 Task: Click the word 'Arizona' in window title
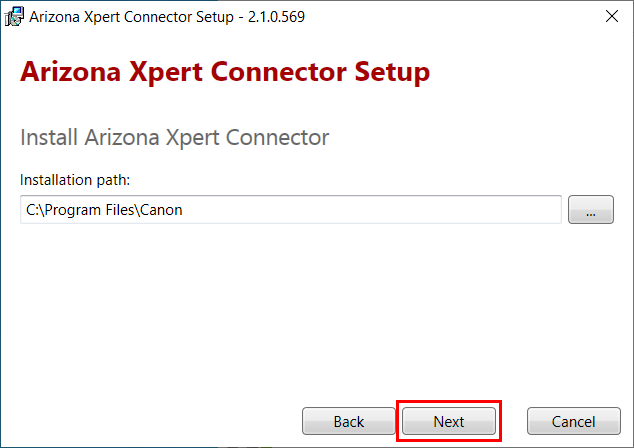tap(55, 17)
